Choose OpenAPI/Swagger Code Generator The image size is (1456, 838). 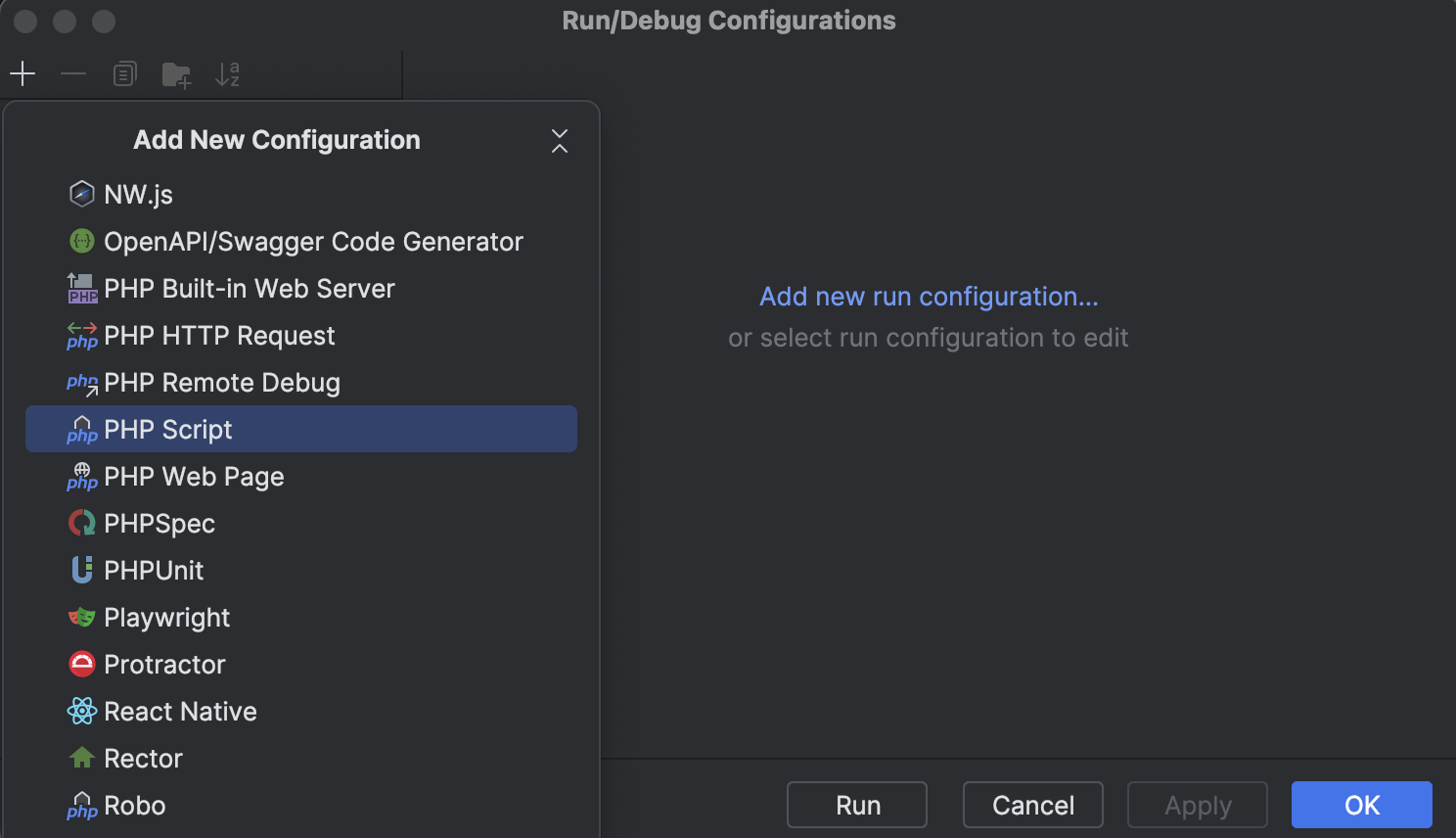313,241
